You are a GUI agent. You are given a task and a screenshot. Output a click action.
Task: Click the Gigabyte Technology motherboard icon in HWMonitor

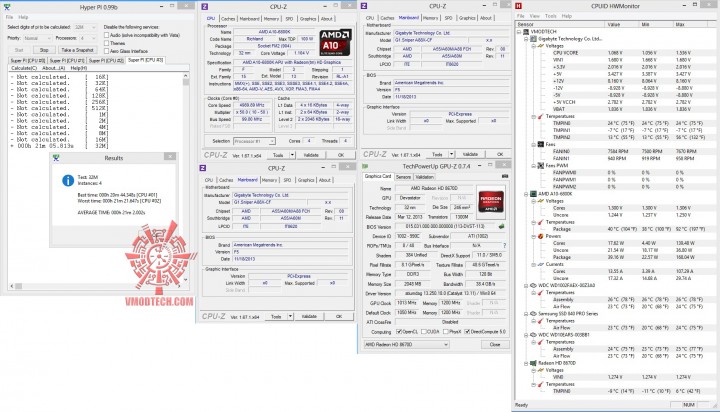[533, 39]
